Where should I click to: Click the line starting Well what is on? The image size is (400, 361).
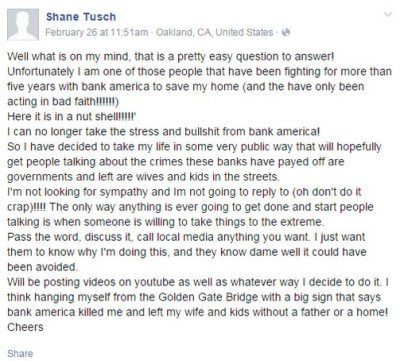coord(170,56)
